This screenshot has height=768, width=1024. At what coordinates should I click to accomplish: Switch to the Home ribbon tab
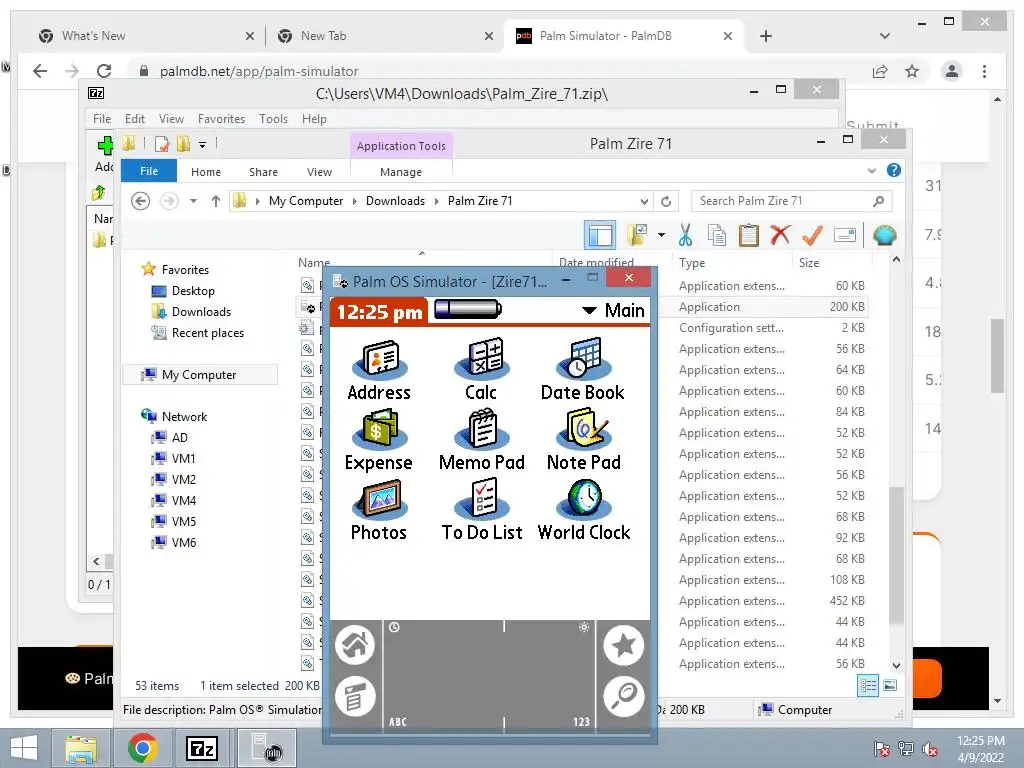click(206, 172)
